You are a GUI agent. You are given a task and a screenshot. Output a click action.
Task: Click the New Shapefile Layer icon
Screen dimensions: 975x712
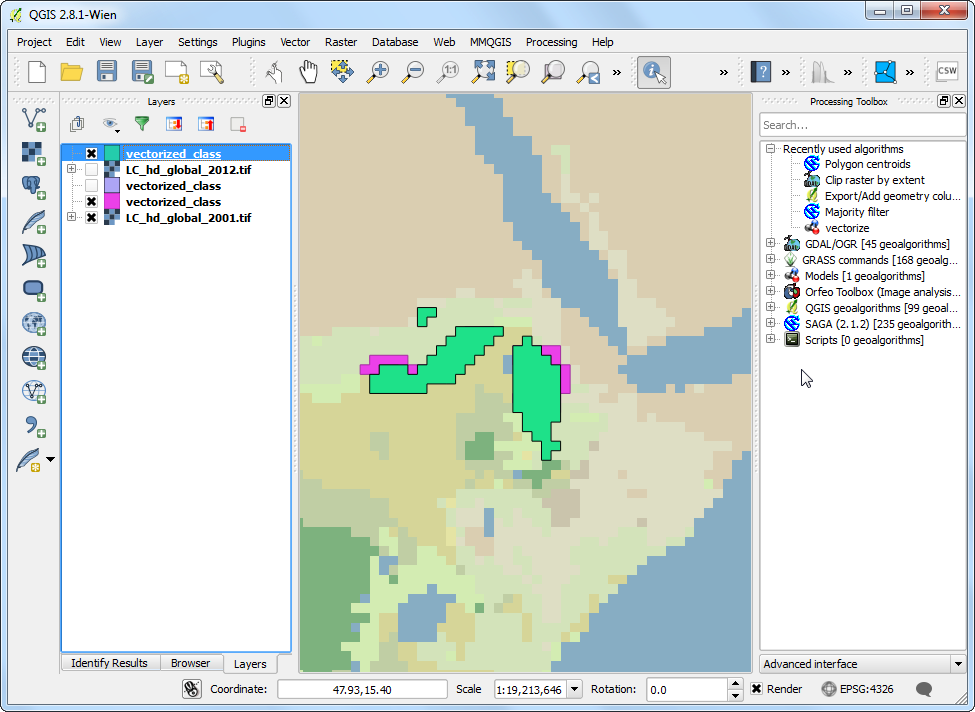click(x=30, y=460)
